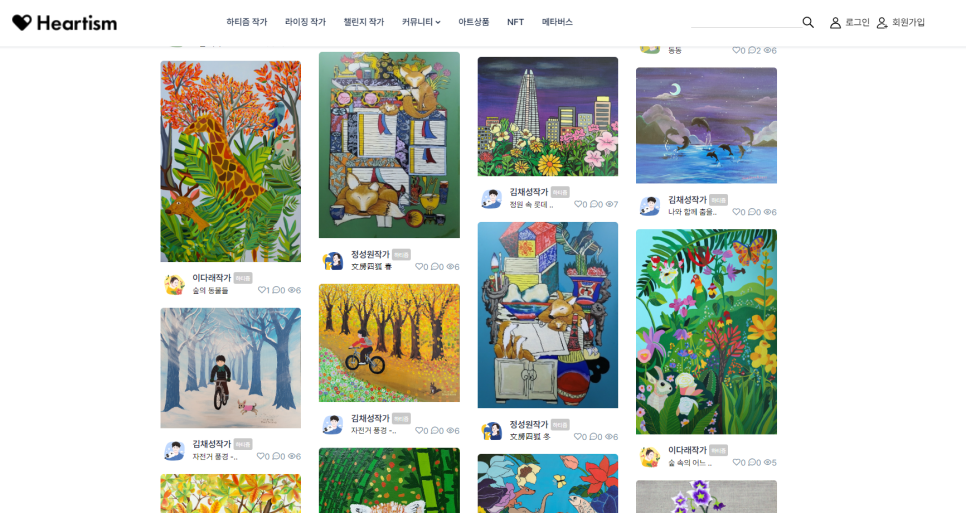
Task: Click comment icon under blue fox bookshelf painting
Action: pos(594,437)
